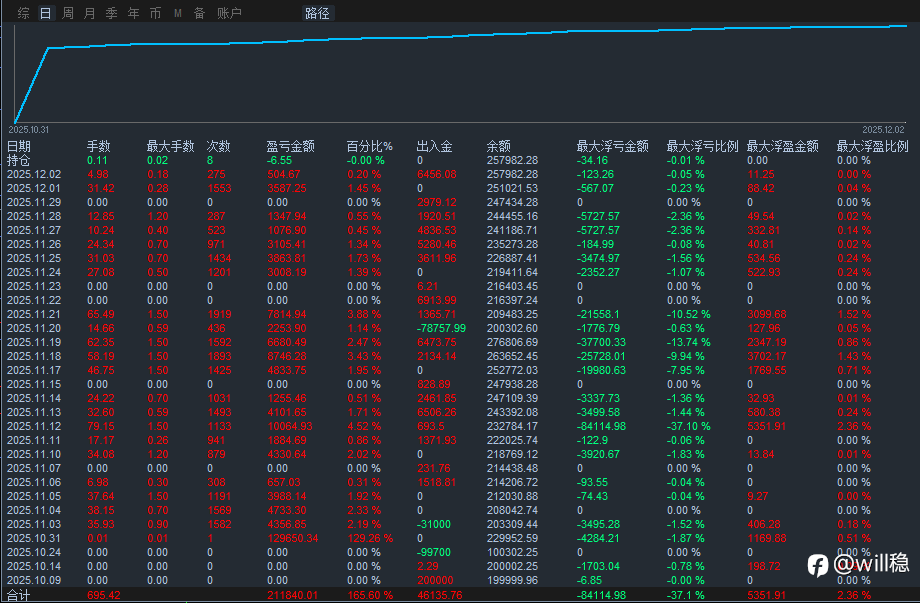Image resolution: width=920 pixels, height=603 pixels.
Task: Select the 2025.12.01 date row
Action: [34, 188]
